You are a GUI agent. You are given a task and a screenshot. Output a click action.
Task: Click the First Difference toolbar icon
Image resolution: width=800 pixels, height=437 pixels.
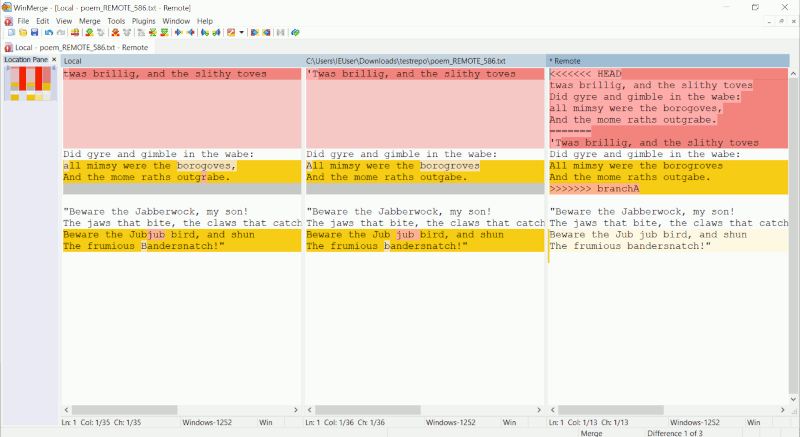pyautogui.click(x=141, y=32)
